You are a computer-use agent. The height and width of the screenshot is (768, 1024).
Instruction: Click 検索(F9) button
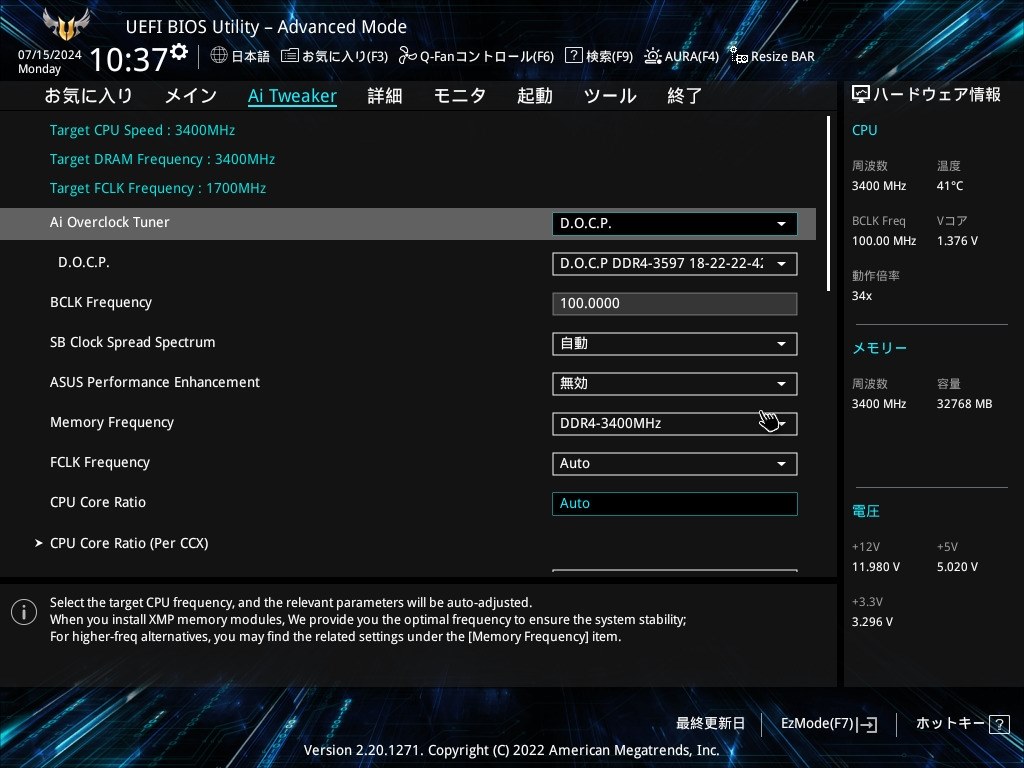click(x=599, y=56)
